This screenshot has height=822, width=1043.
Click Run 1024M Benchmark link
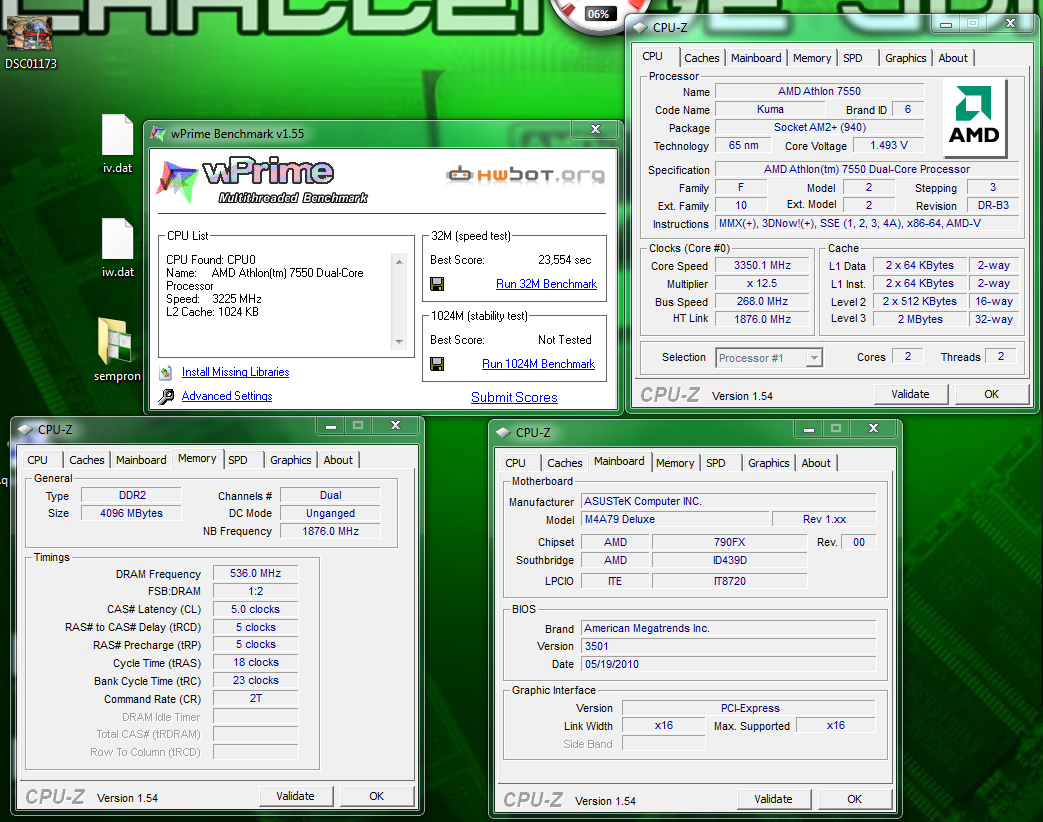point(538,364)
